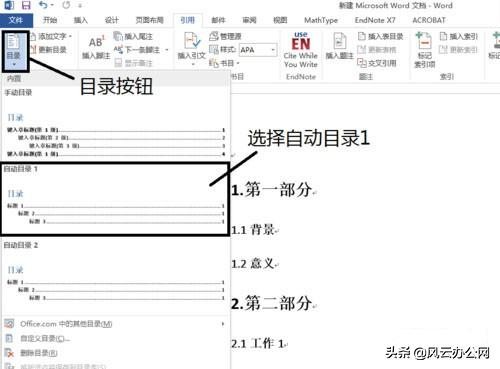Screen dimensions: 500x369
Task: Open the 添加文字 (Add Text) dropdown
Action: (x=51, y=36)
